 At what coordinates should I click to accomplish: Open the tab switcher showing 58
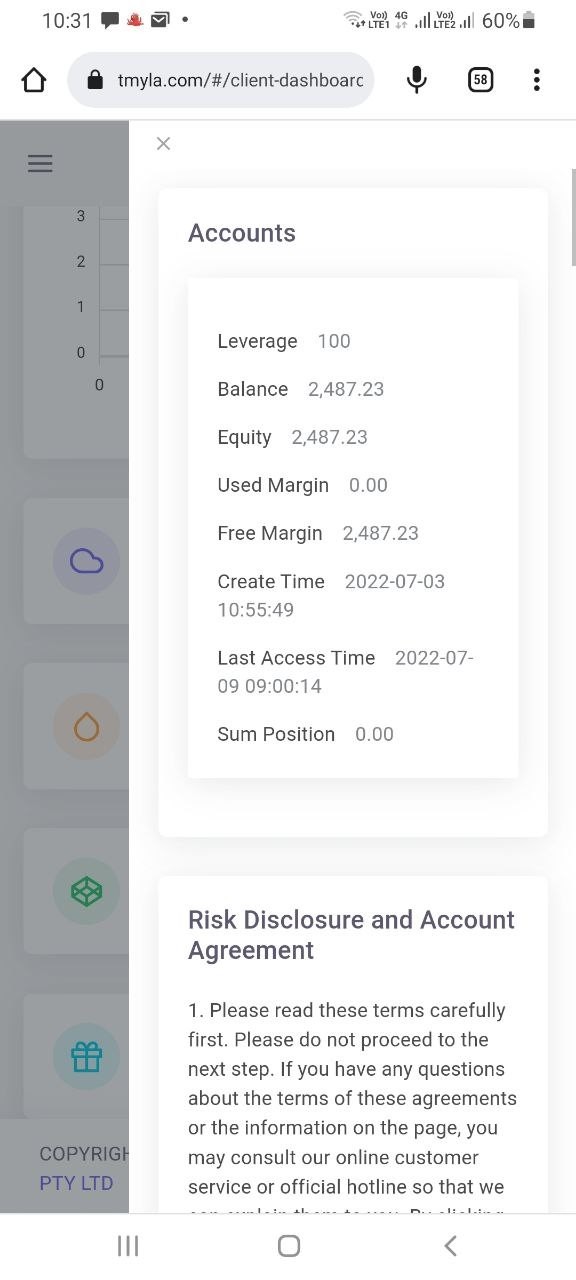(x=481, y=80)
